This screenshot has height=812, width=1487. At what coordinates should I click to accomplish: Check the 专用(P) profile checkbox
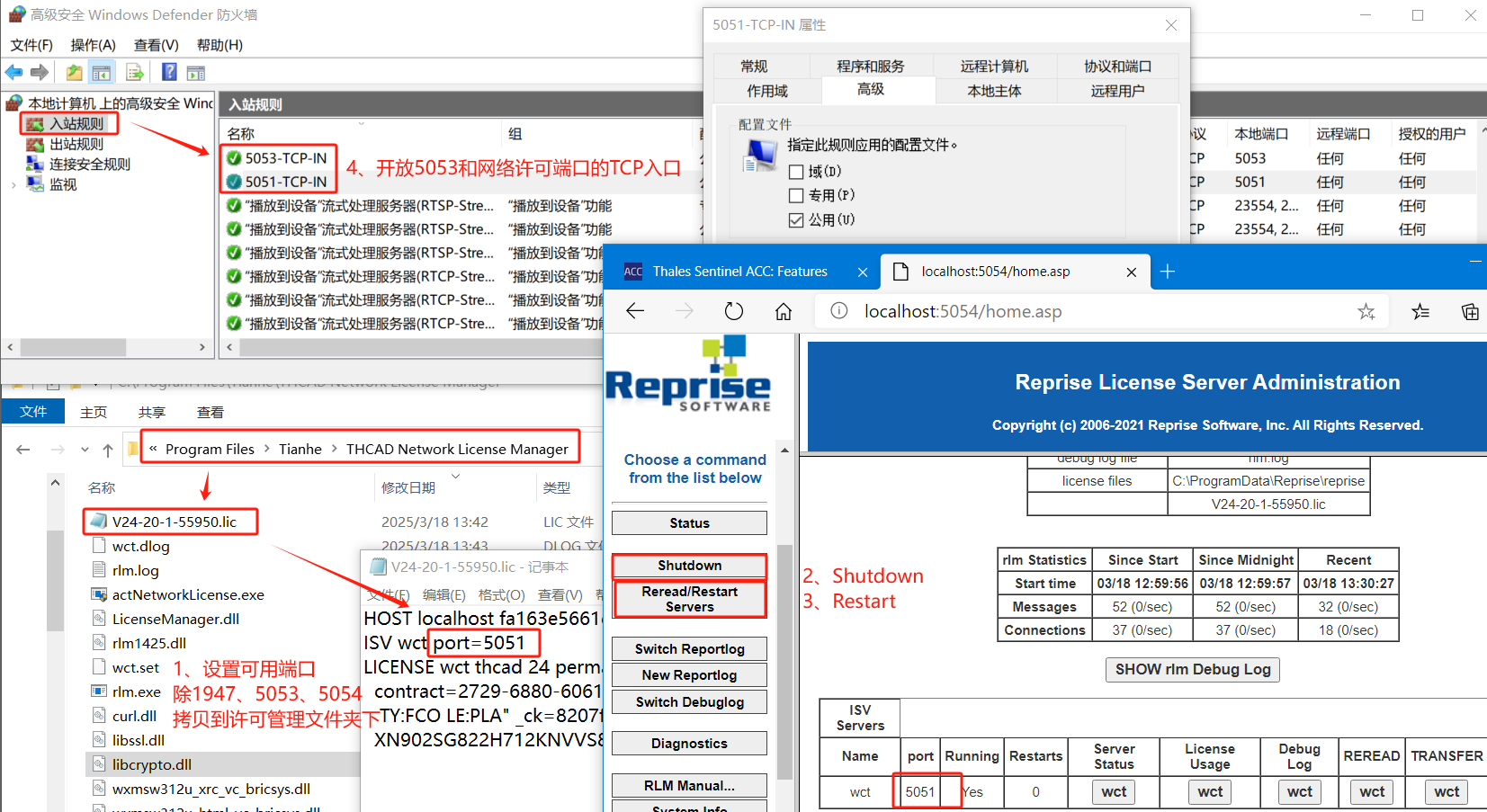(796, 196)
